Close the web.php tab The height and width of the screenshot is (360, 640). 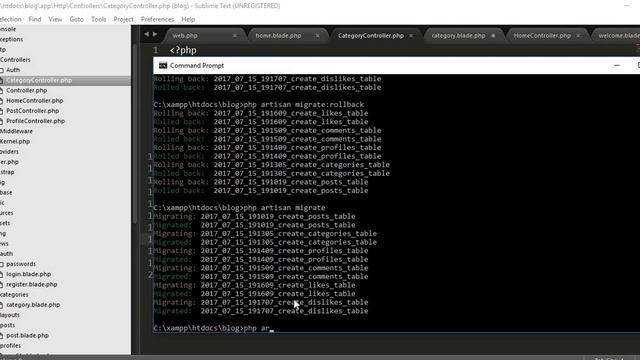point(235,36)
